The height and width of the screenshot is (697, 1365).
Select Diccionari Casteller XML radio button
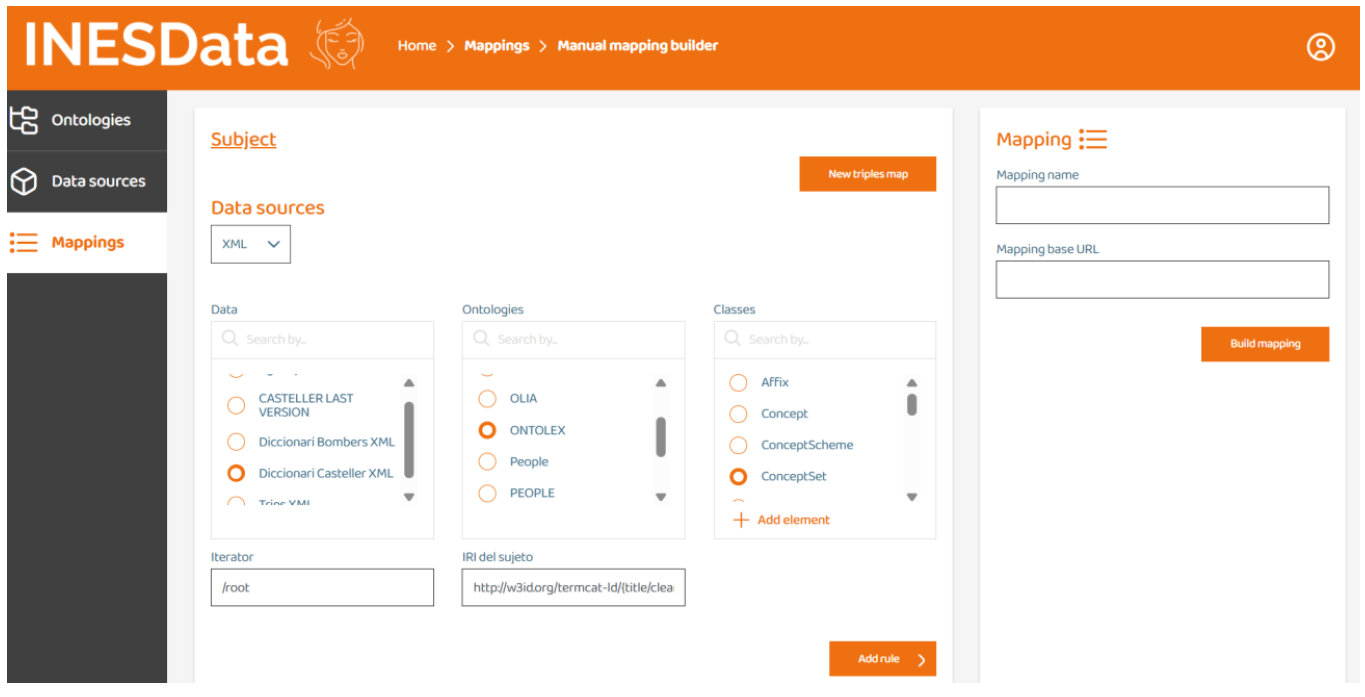[x=236, y=473]
